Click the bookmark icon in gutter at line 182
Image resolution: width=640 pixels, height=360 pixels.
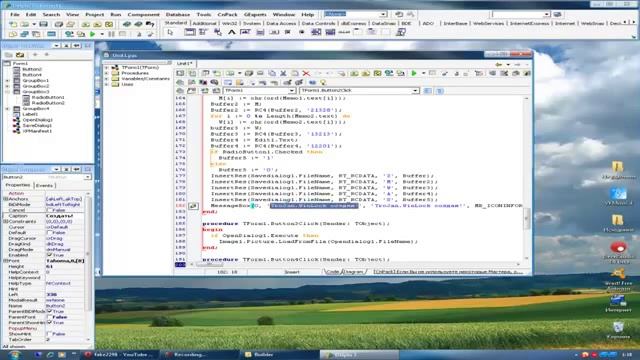pos(193,206)
